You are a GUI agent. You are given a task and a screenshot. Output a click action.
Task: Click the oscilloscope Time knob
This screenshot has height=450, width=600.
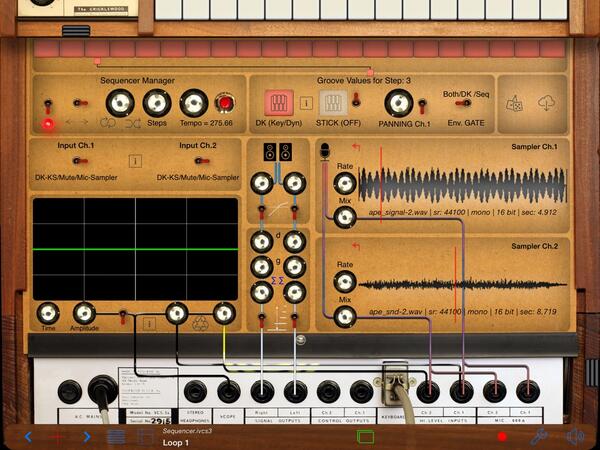point(48,313)
